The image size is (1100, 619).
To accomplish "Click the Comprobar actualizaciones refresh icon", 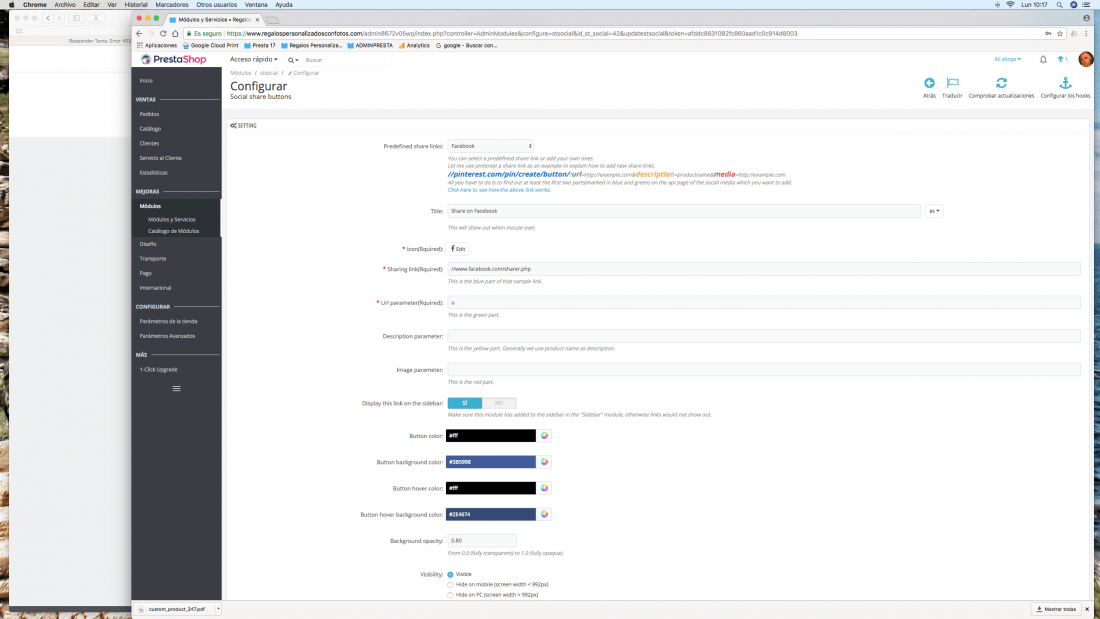I will click(x=1001, y=83).
